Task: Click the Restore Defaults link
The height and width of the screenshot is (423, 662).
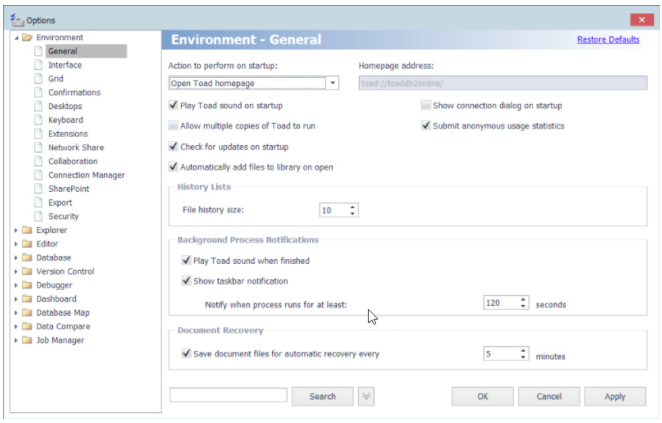Action: point(608,39)
